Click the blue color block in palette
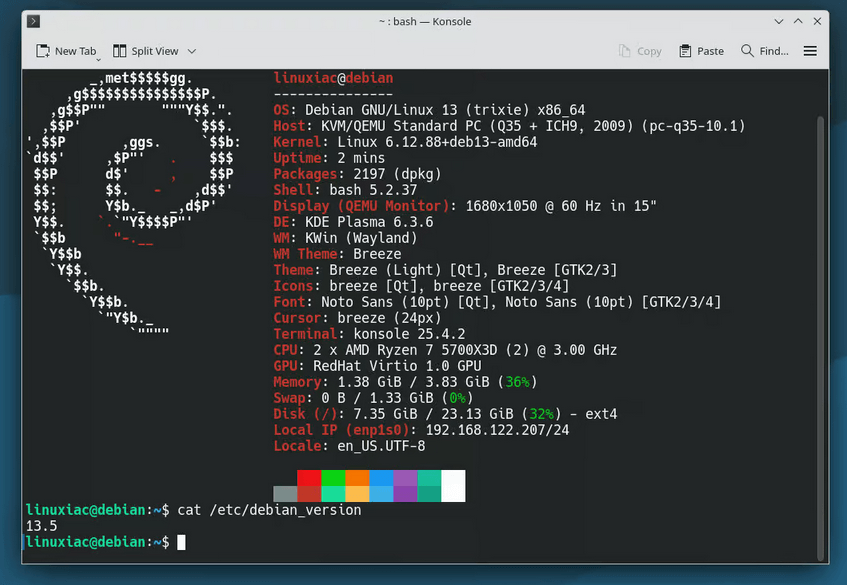 (x=381, y=478)
